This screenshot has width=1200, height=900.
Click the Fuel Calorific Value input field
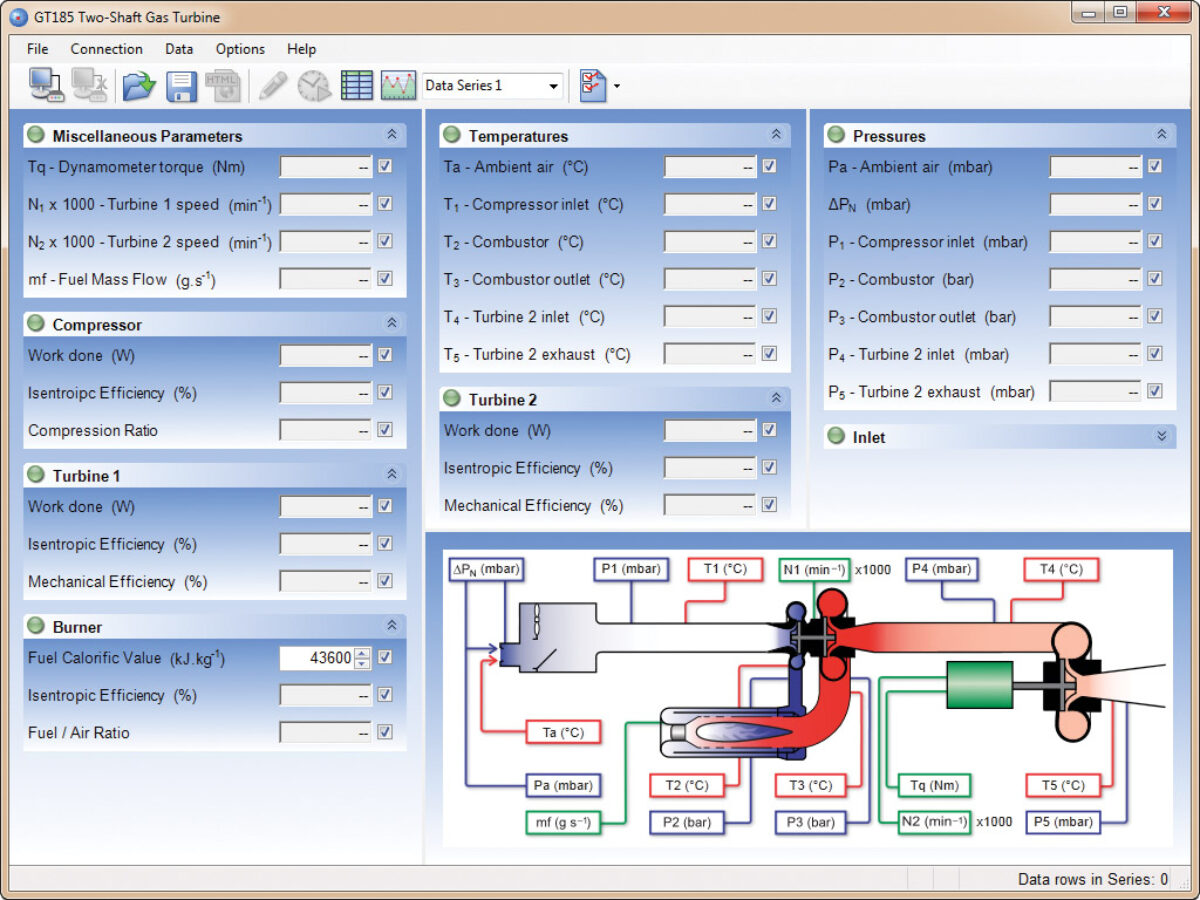tap(317, 658)
